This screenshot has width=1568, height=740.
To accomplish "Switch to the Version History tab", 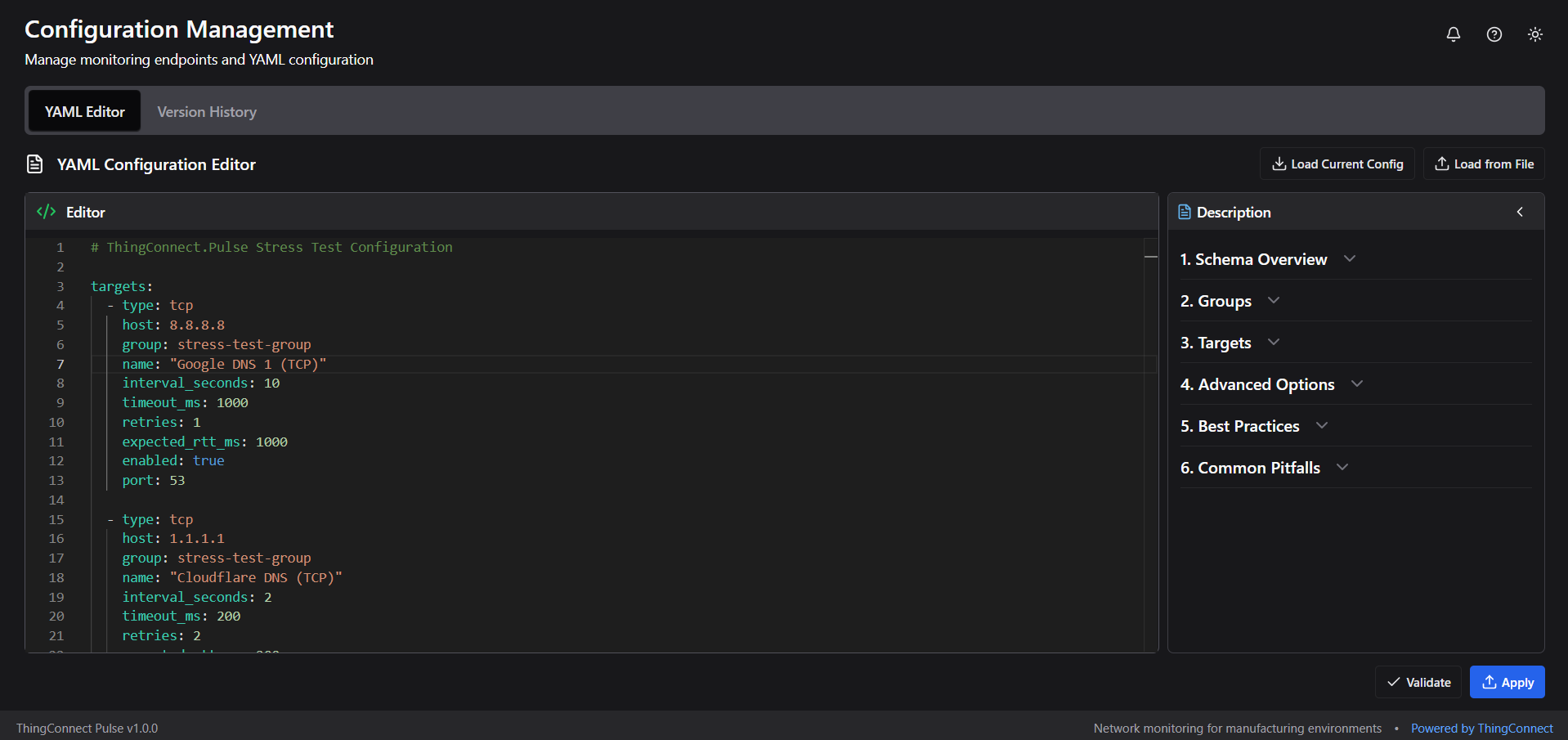I will tap(207, 112).
